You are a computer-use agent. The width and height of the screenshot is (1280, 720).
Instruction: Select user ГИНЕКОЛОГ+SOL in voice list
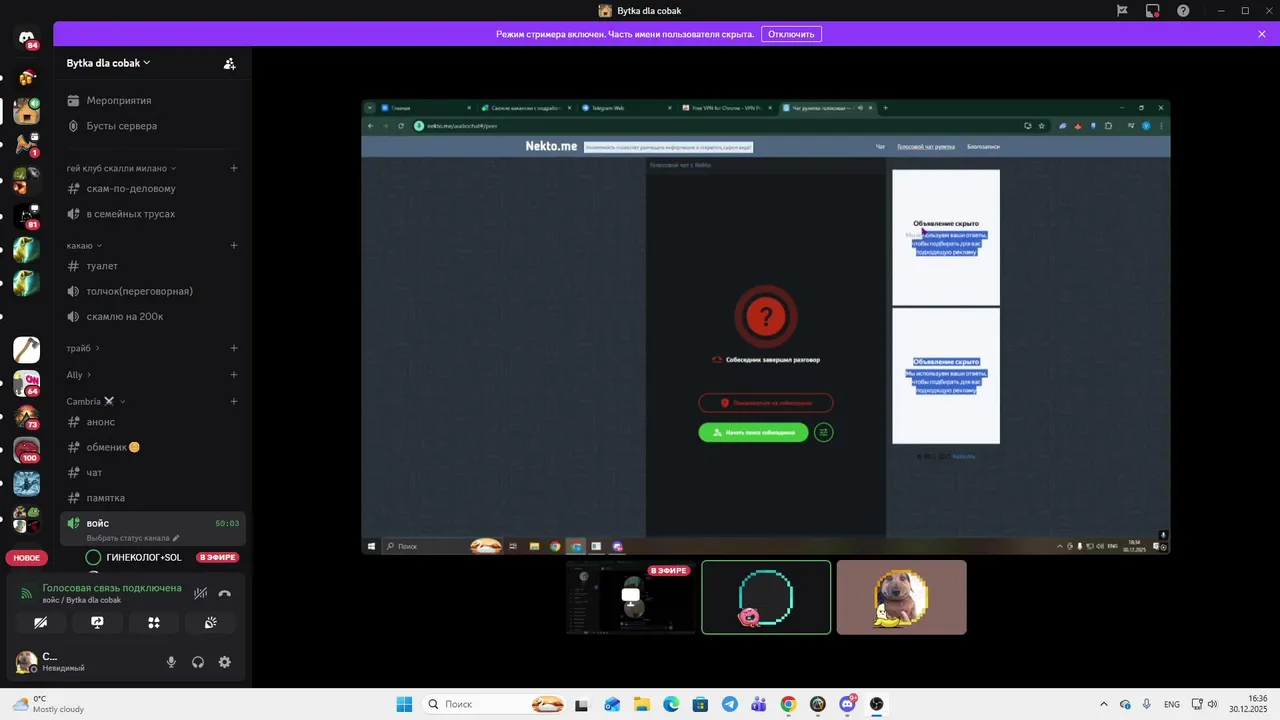(143, 557)
